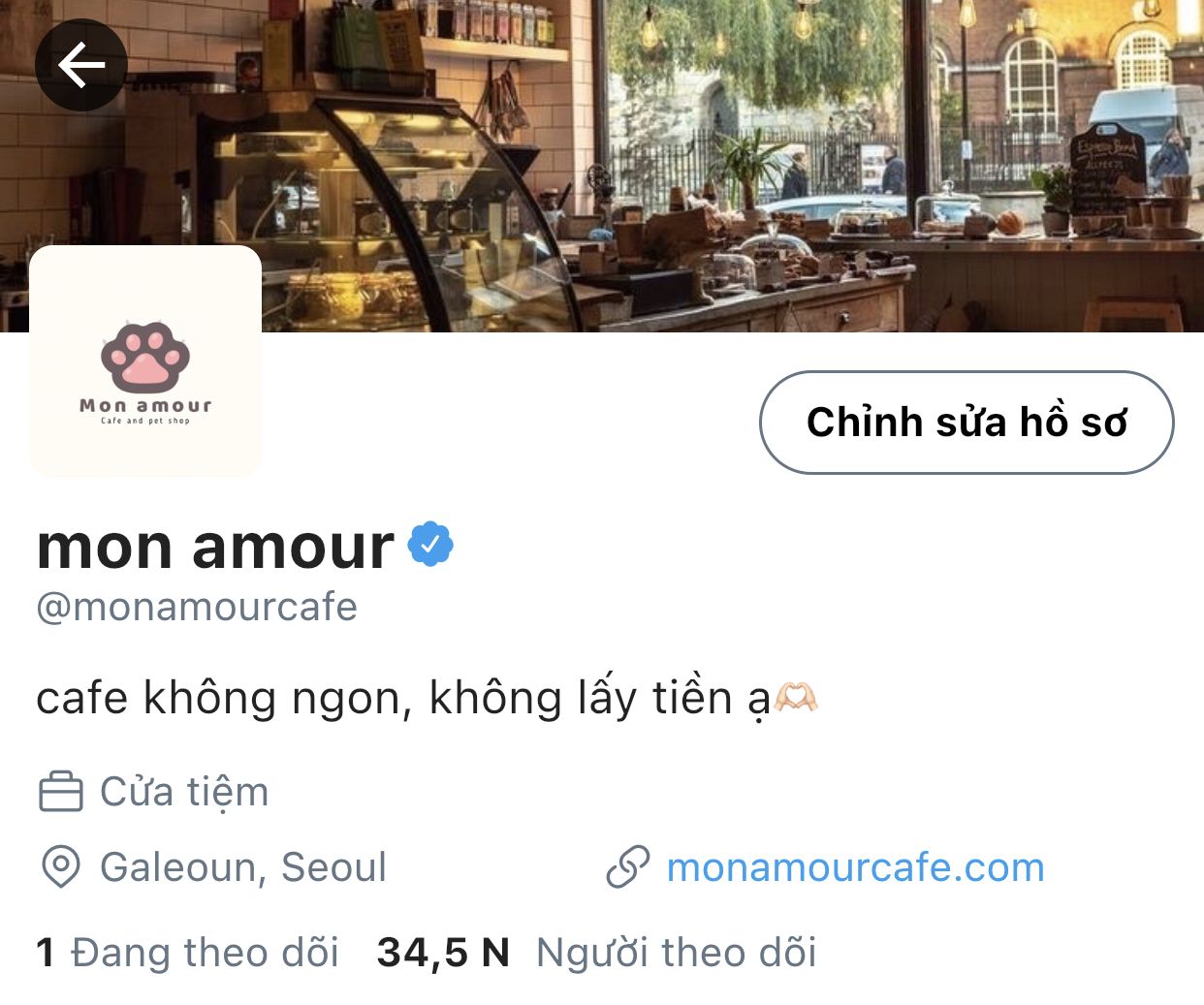The height and width of the screenshot is (1005, 1204).
Task: Open the monamourcafe.com link
Action: pyautogui.click(x=855, y=867)
